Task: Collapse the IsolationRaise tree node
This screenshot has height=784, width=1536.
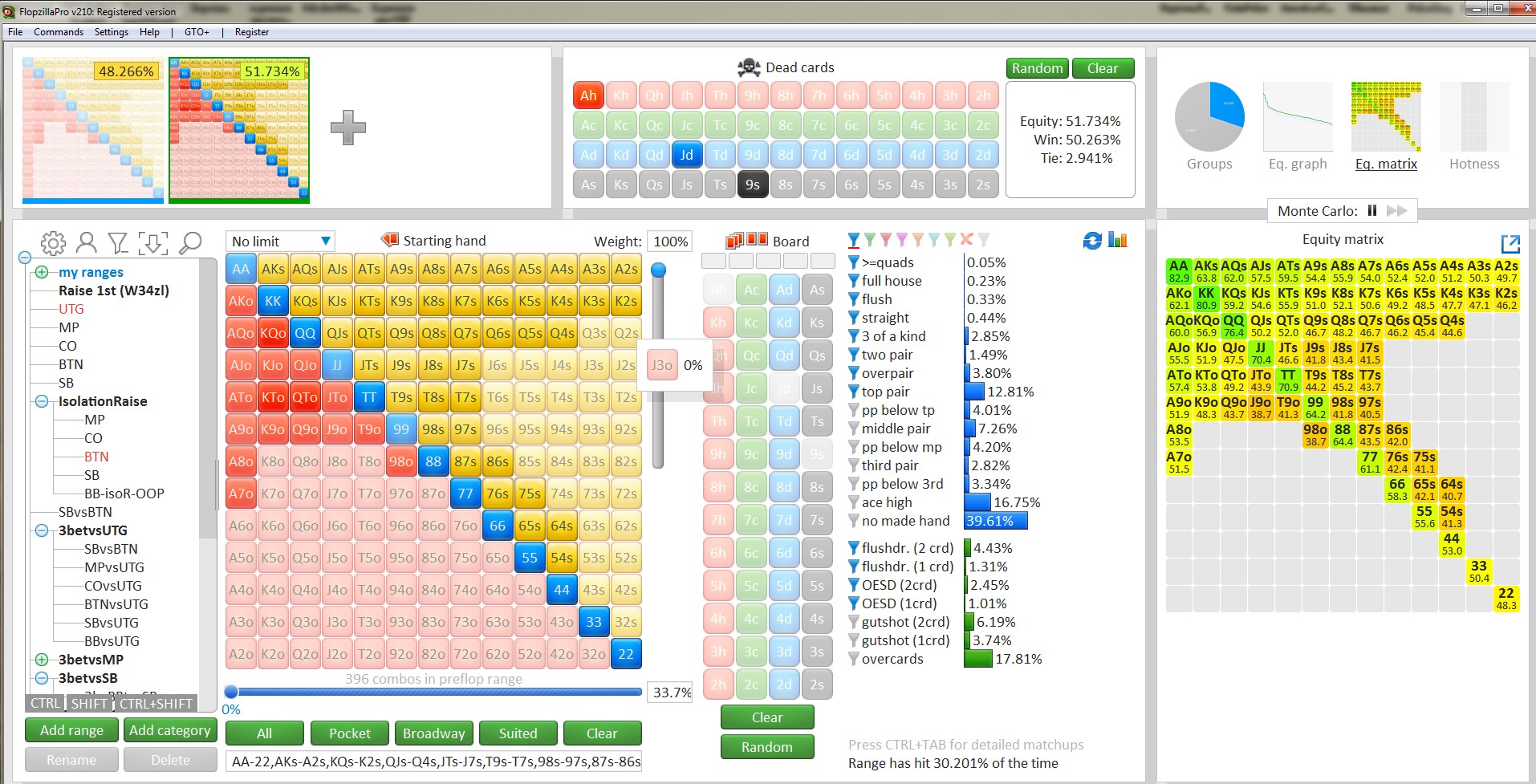Action: click(x=42, y=401)
